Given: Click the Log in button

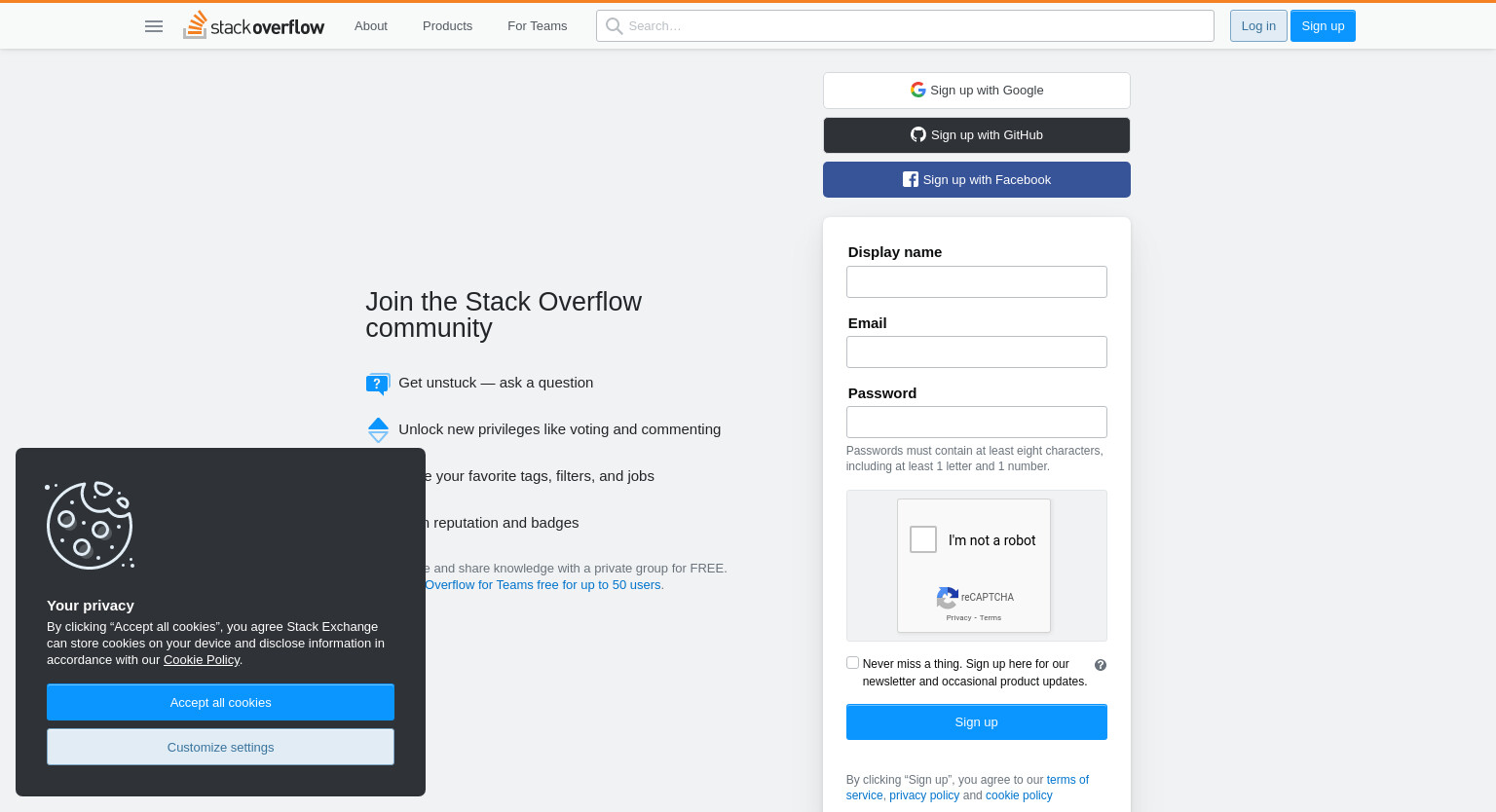Looking at the screenshot, I should [x=1258, y=26].
